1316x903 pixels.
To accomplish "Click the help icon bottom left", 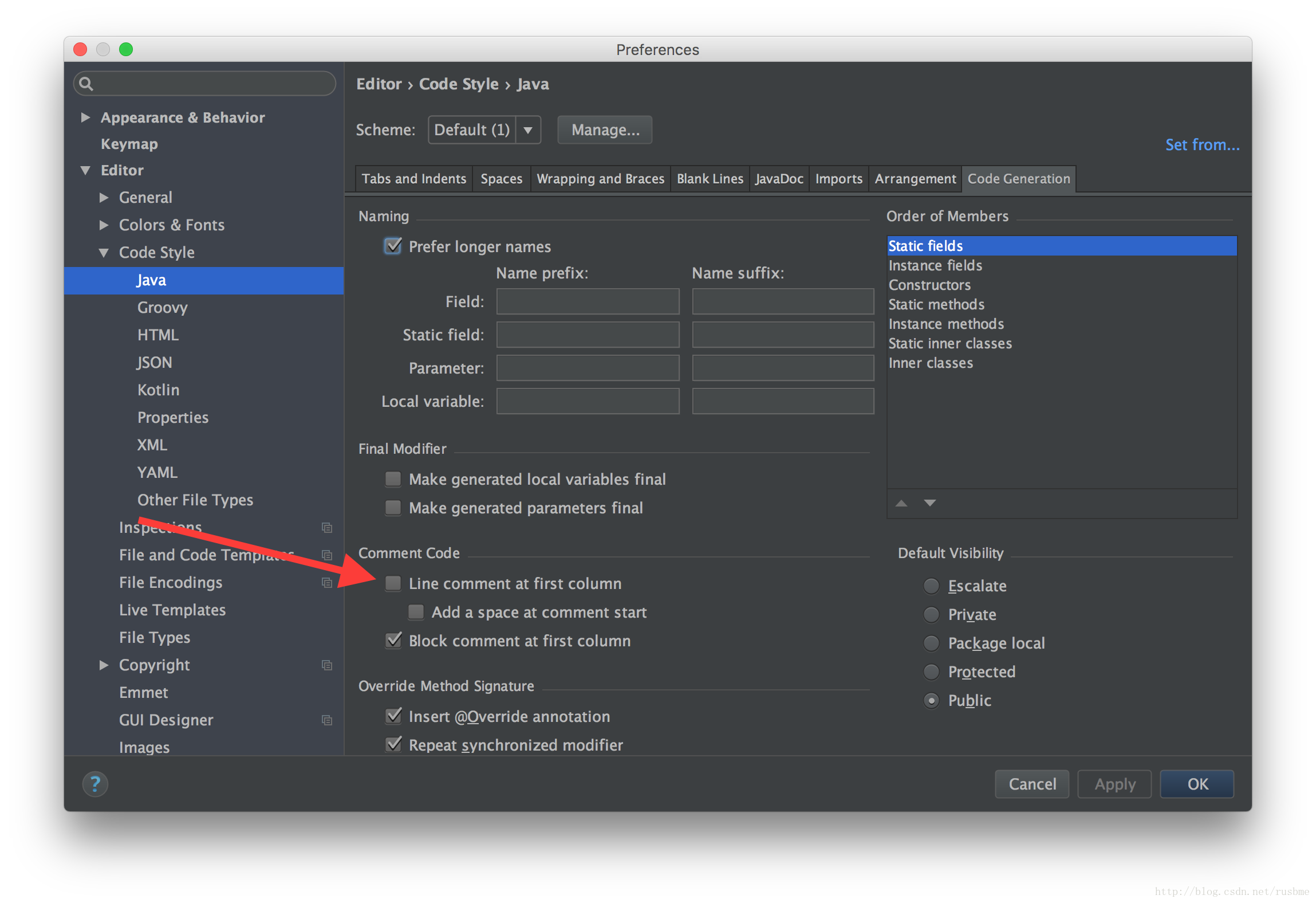I will (95, 783).
